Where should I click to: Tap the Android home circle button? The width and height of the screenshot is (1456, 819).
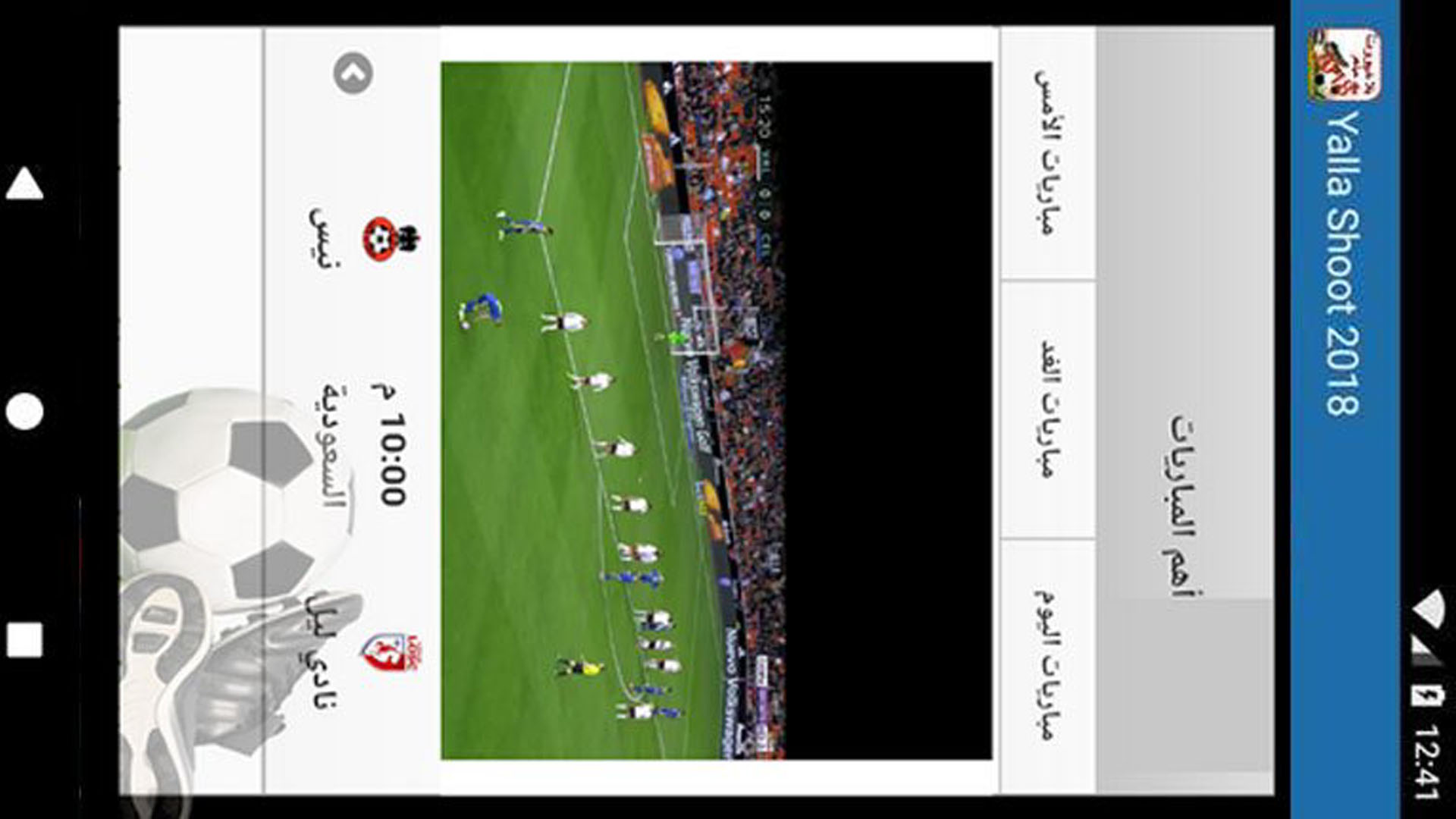click(x=25, y=411)
